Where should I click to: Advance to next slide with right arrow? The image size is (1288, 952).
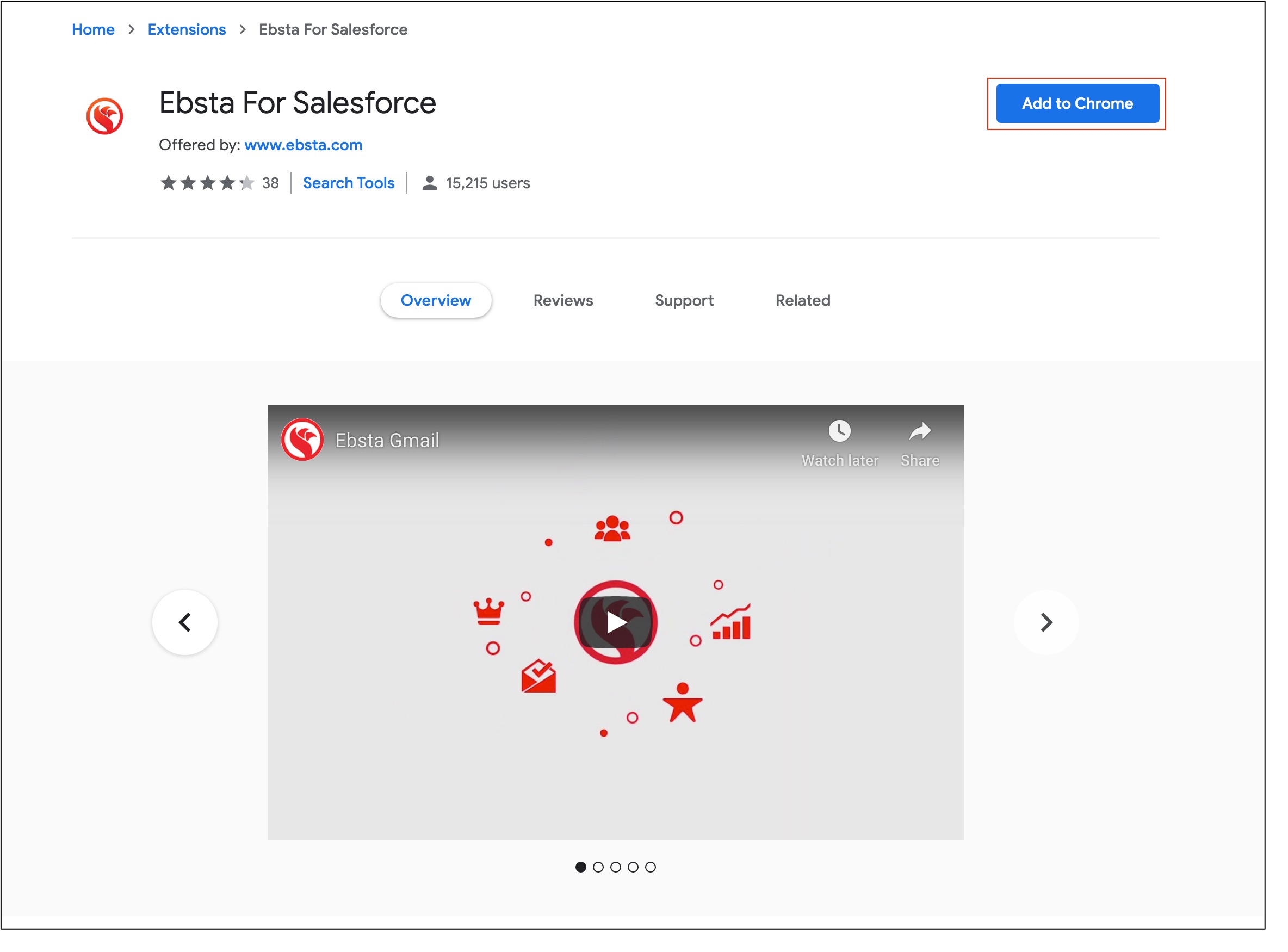(1045, 622)
